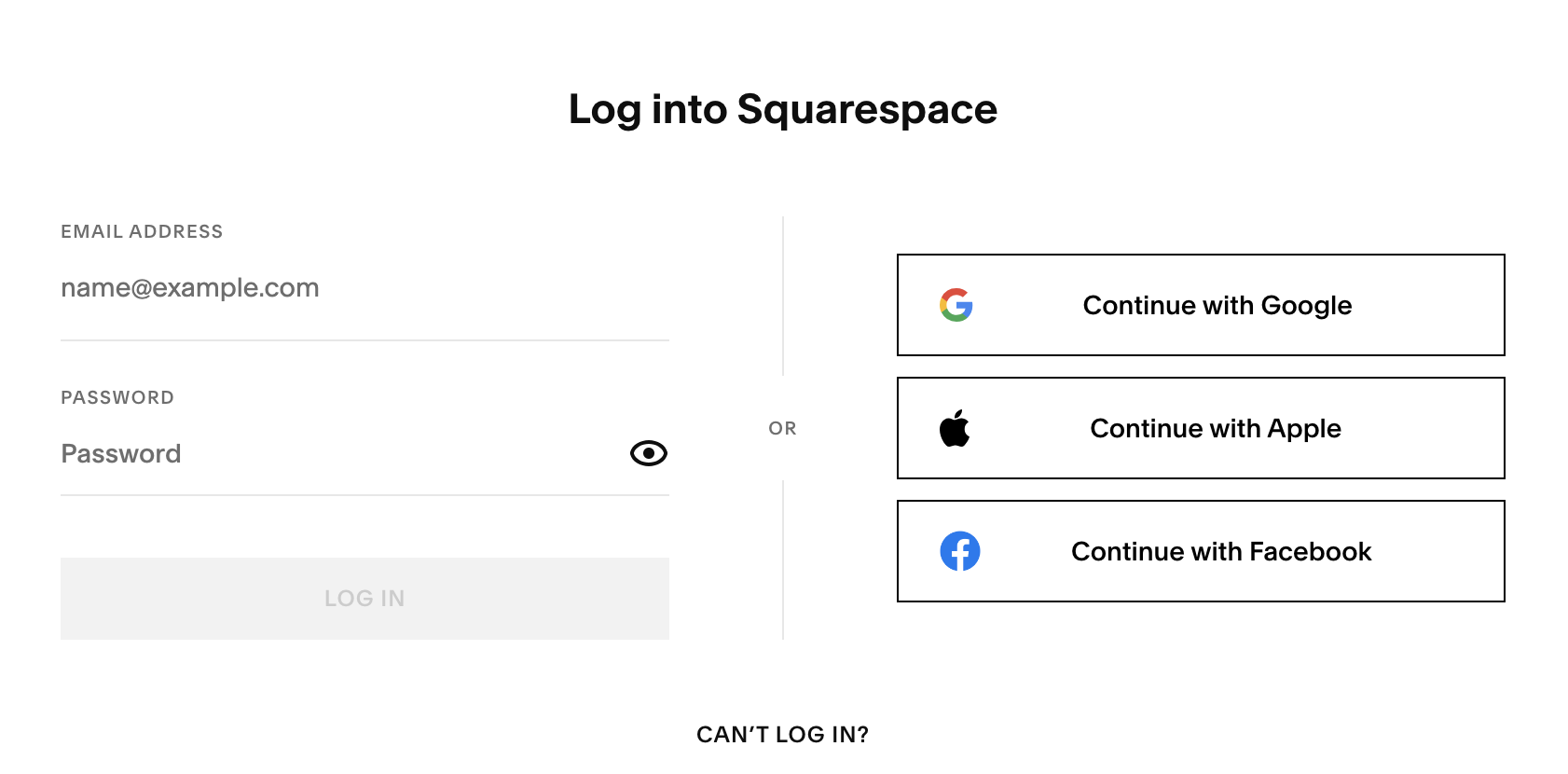
Task: Select the Continue with Apple text
Action: [1215, 428]
